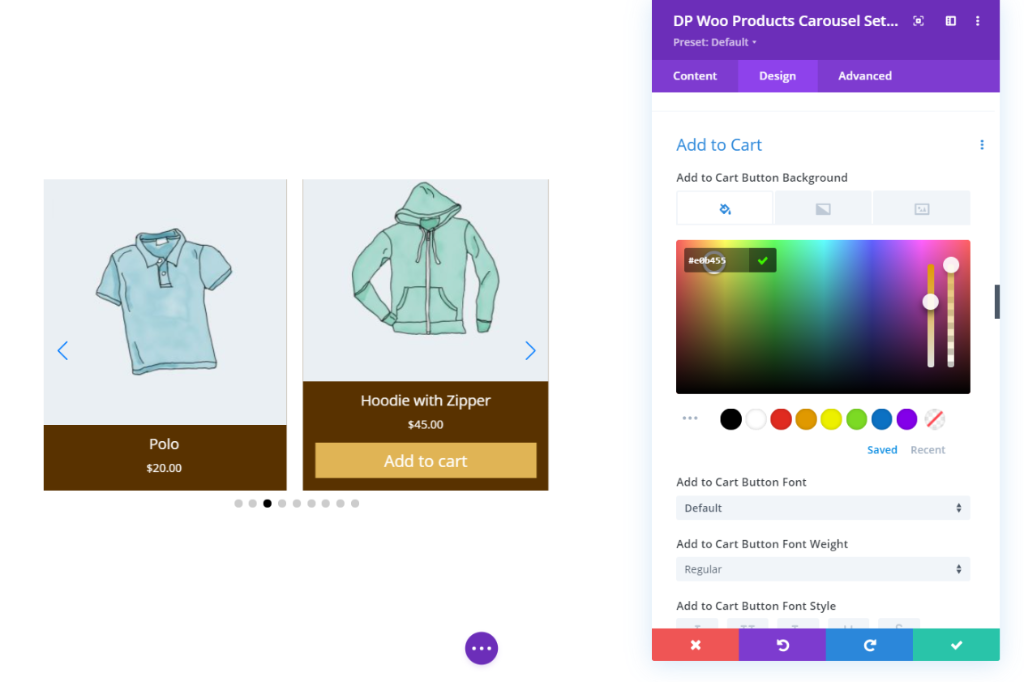Go to next carousel slide arrow
1024x682 pixels.
pos(530,351)
